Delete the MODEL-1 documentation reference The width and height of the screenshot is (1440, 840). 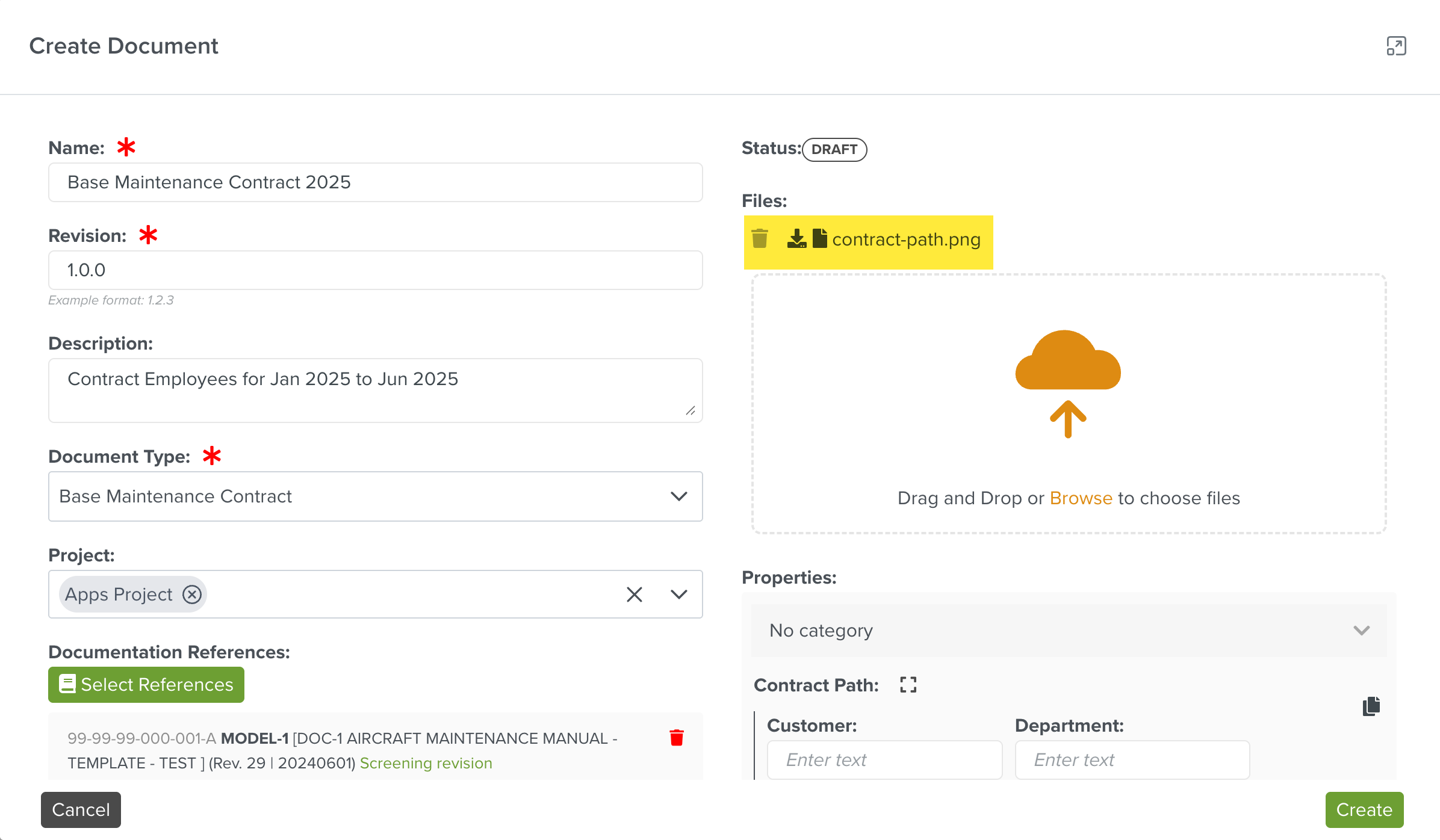(x=677, y=738)
